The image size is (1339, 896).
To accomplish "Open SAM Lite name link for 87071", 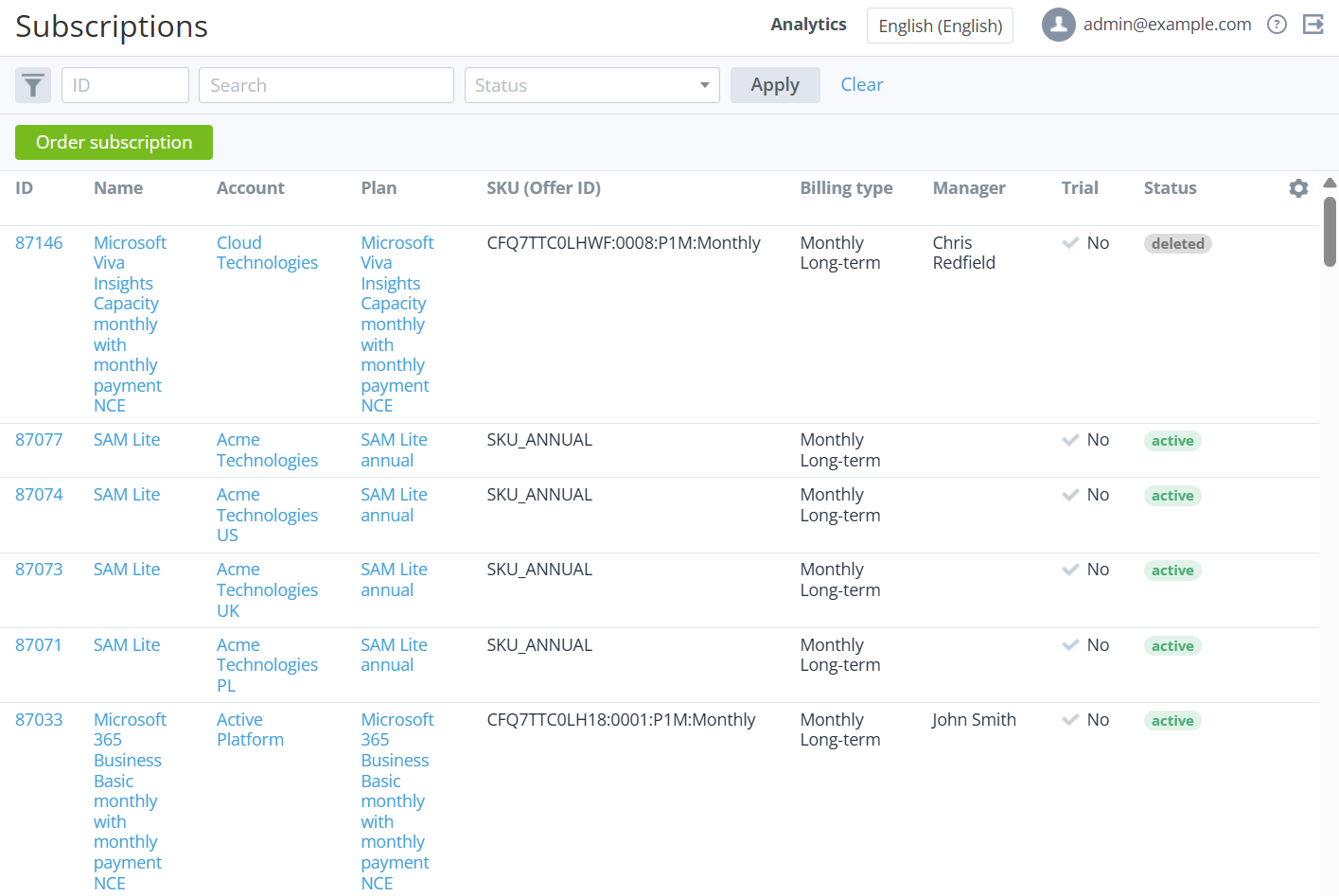I will (x=127, y=645).
